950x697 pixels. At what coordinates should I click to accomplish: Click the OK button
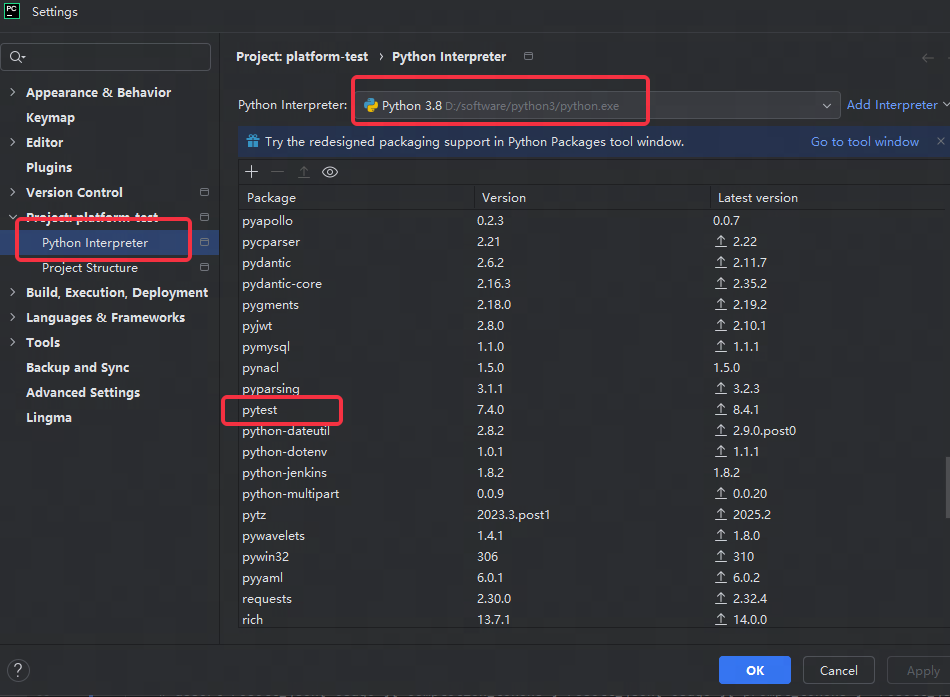(754, 670)
